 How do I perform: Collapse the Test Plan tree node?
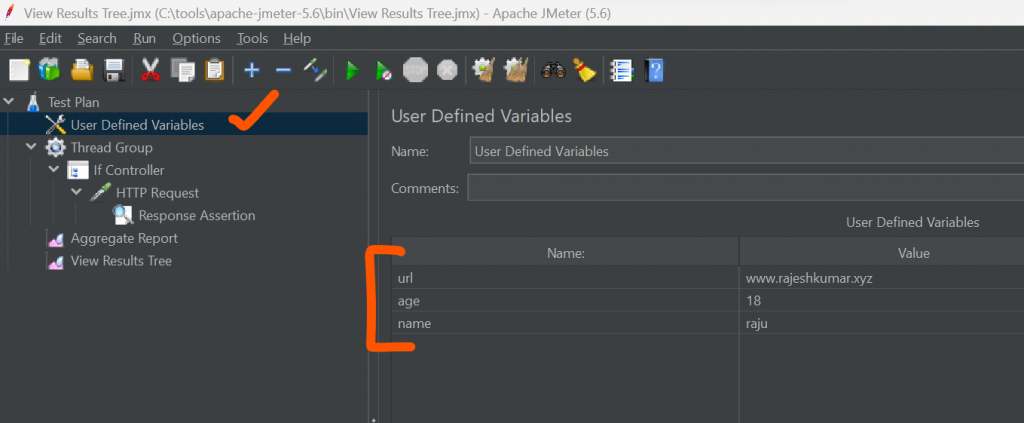click(x=10, y=102)
